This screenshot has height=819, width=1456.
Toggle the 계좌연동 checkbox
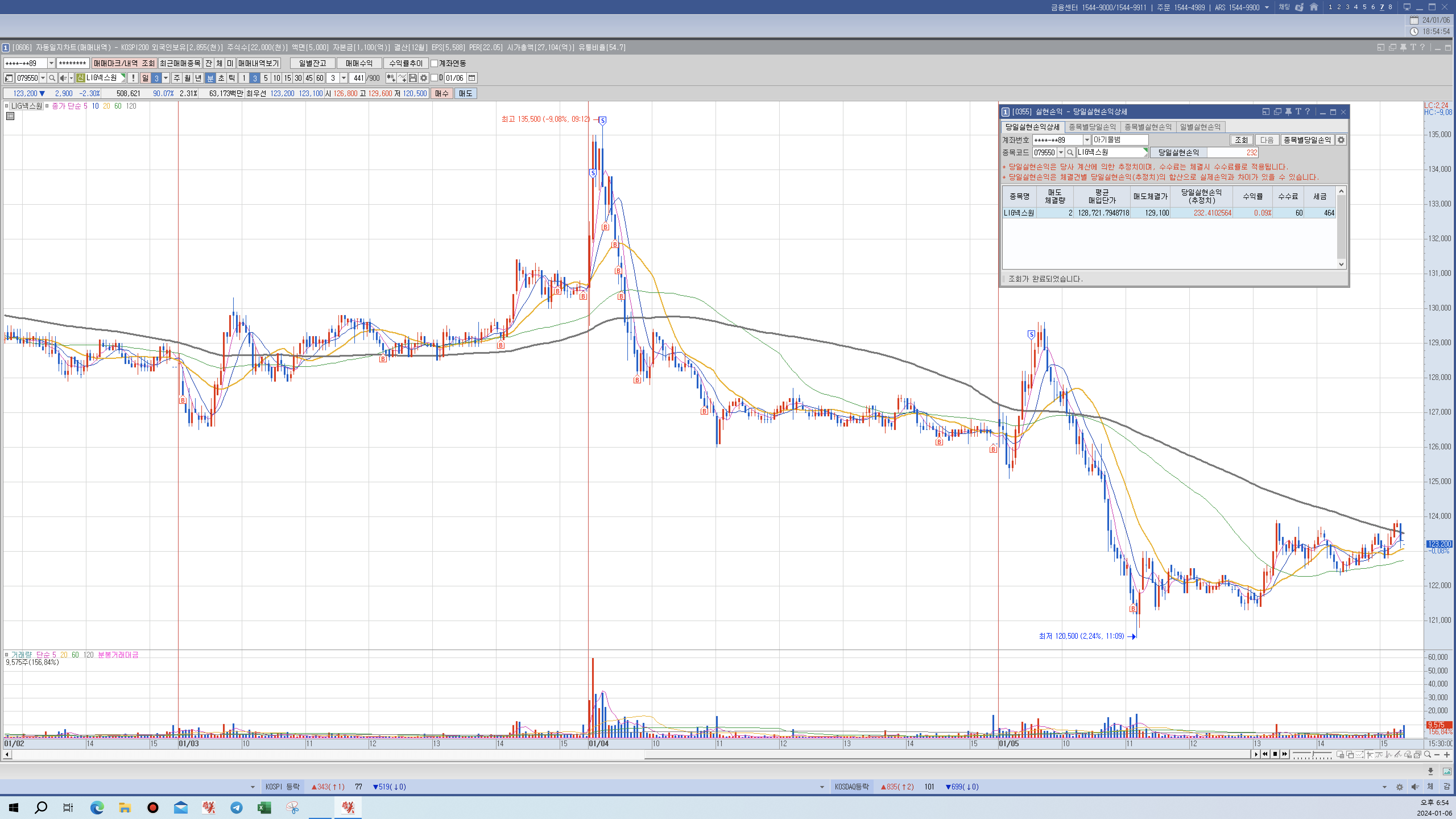434,63
